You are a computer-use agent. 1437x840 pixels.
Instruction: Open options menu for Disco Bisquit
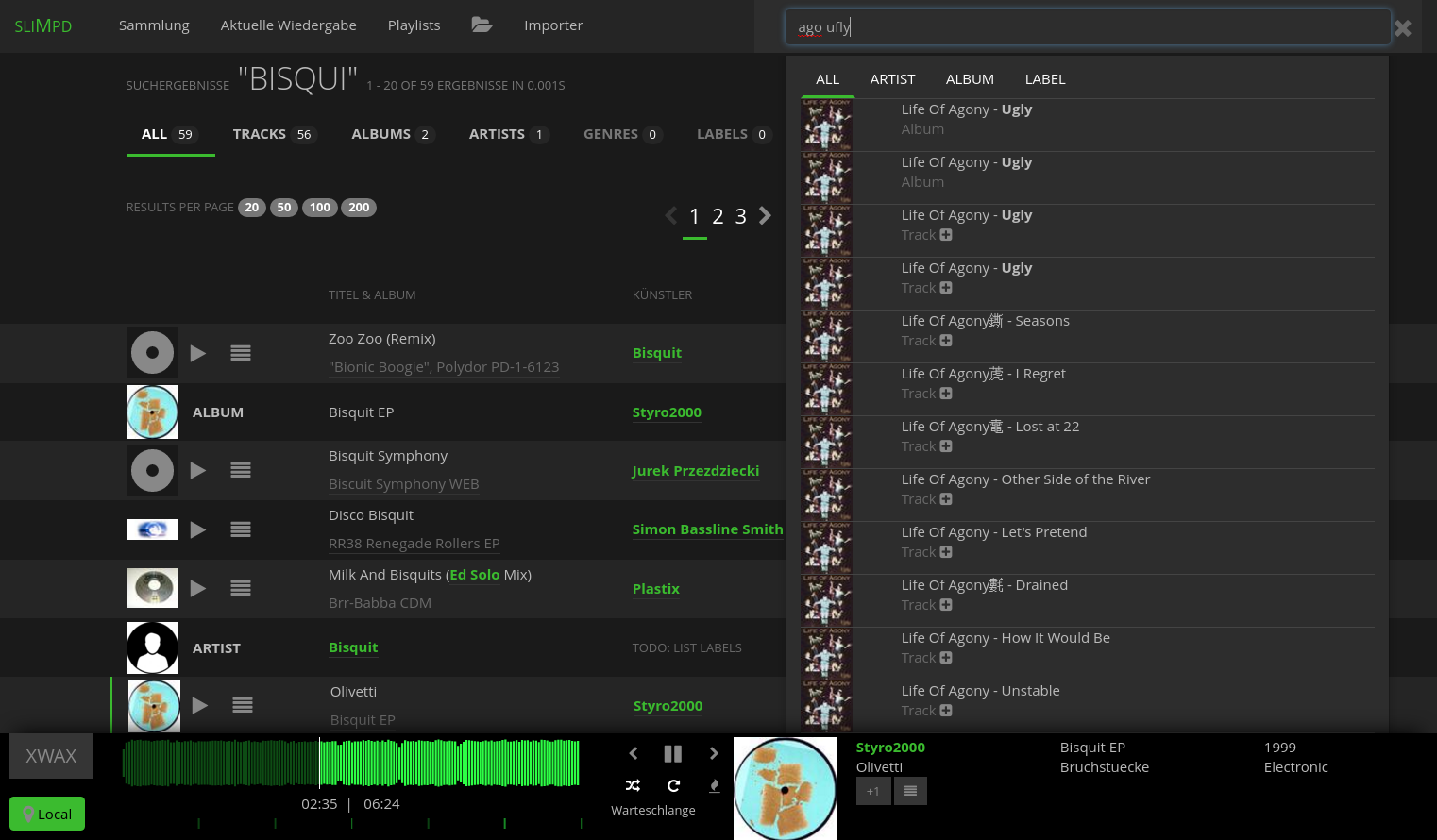pos(241,529)
